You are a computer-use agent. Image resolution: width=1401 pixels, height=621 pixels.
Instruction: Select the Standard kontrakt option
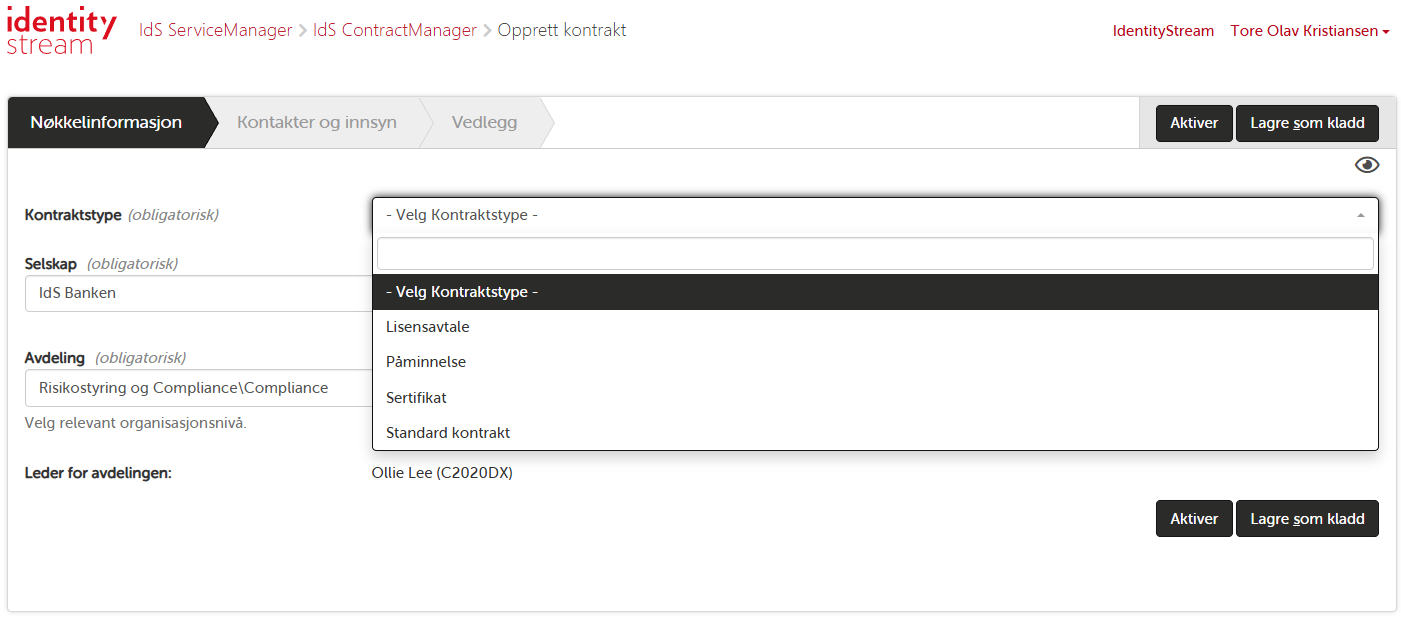click(448, 433)
